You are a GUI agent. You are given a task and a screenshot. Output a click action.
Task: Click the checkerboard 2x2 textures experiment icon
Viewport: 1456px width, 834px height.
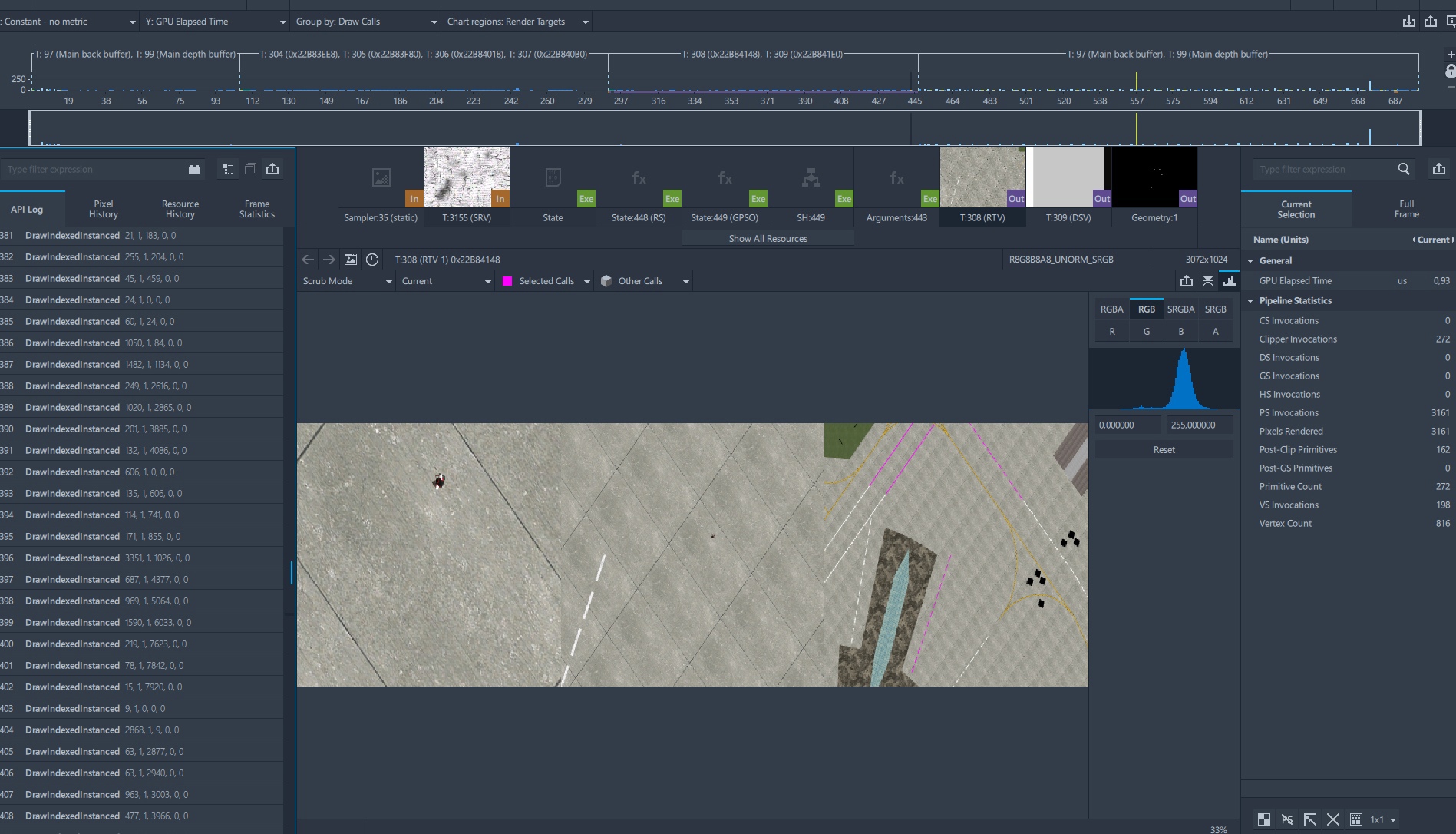click(1264, 819)
